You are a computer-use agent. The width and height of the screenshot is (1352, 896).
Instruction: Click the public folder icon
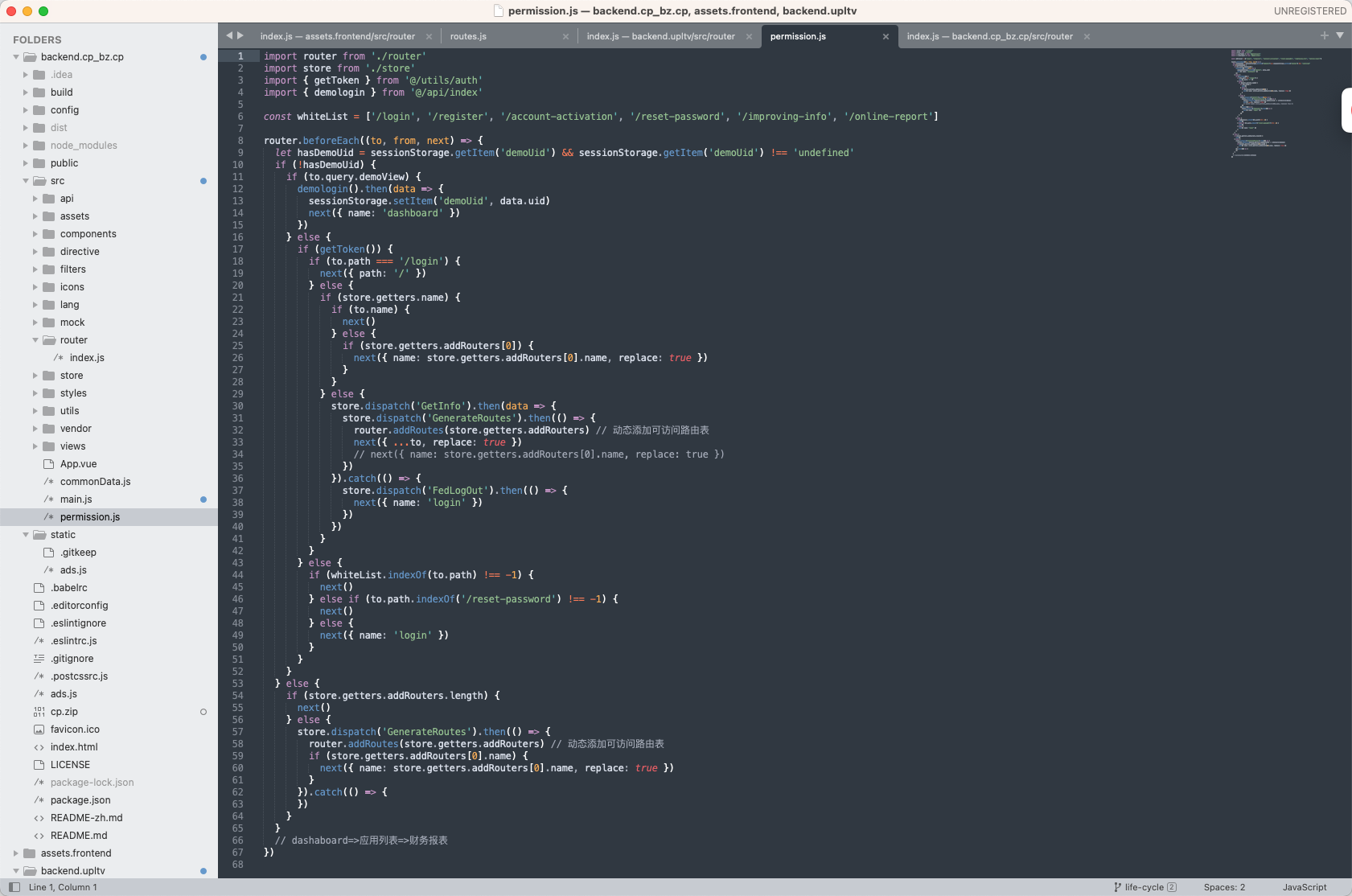click(x=39, y=163)
